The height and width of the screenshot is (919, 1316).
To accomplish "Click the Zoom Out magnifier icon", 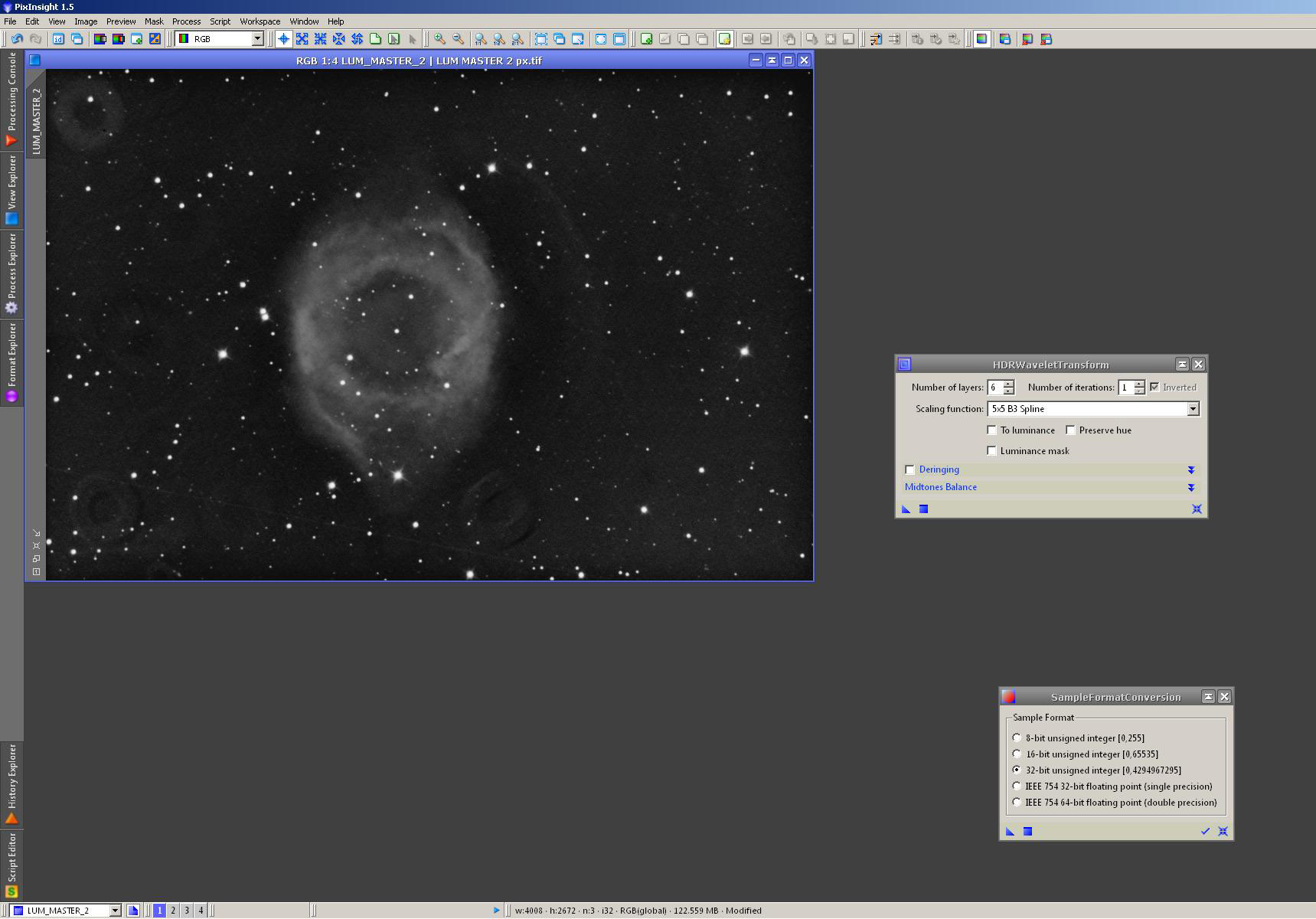I will tap(458, 39).
